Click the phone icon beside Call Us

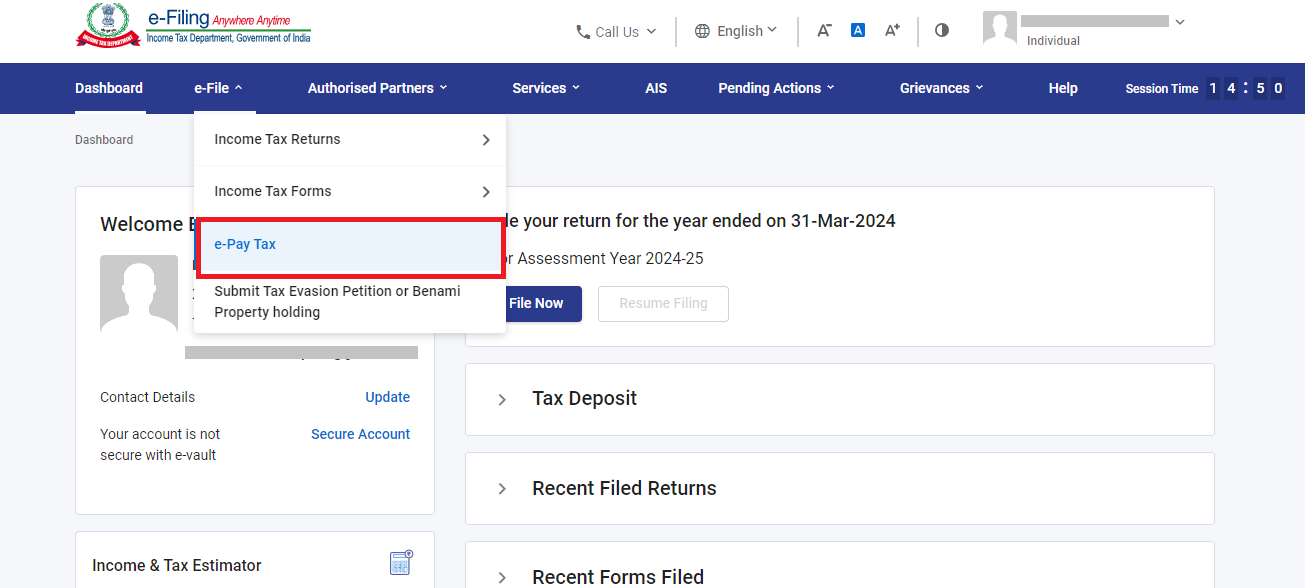[x=583, y=31]
